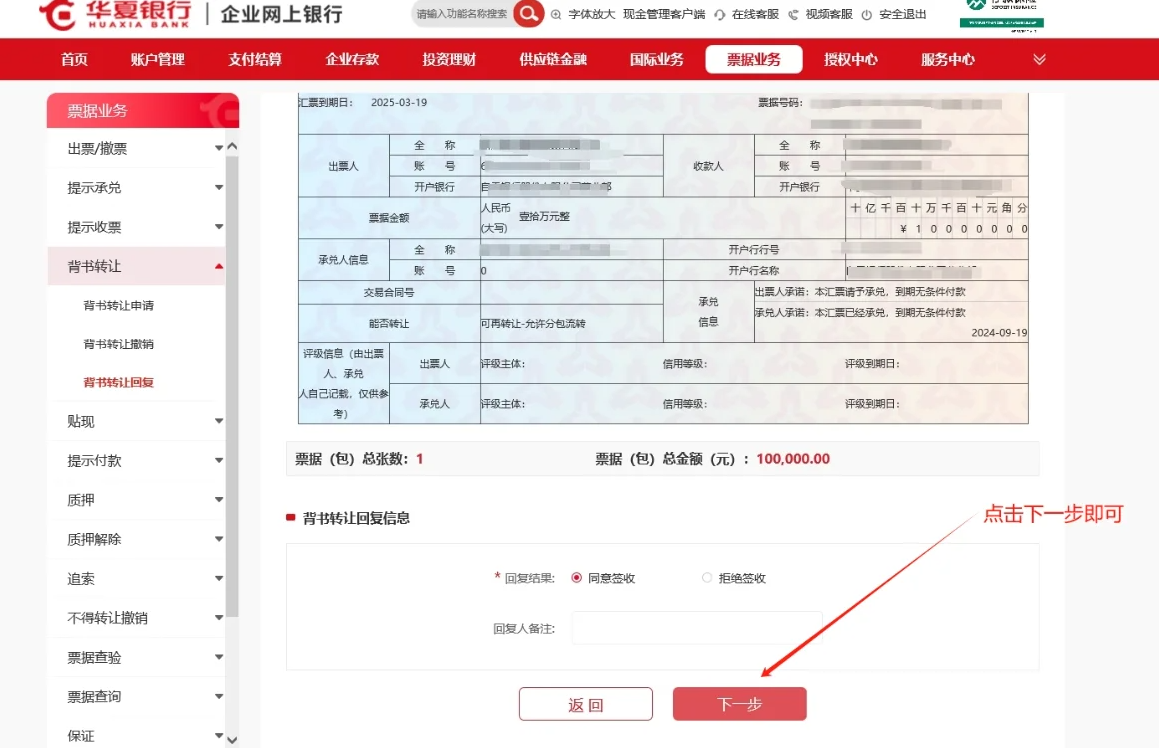Image resolution: width=1159 pixels, height=748 pixels.
Task: Click the 背书转让回复信息 section heading
Action: click(356, 518)
